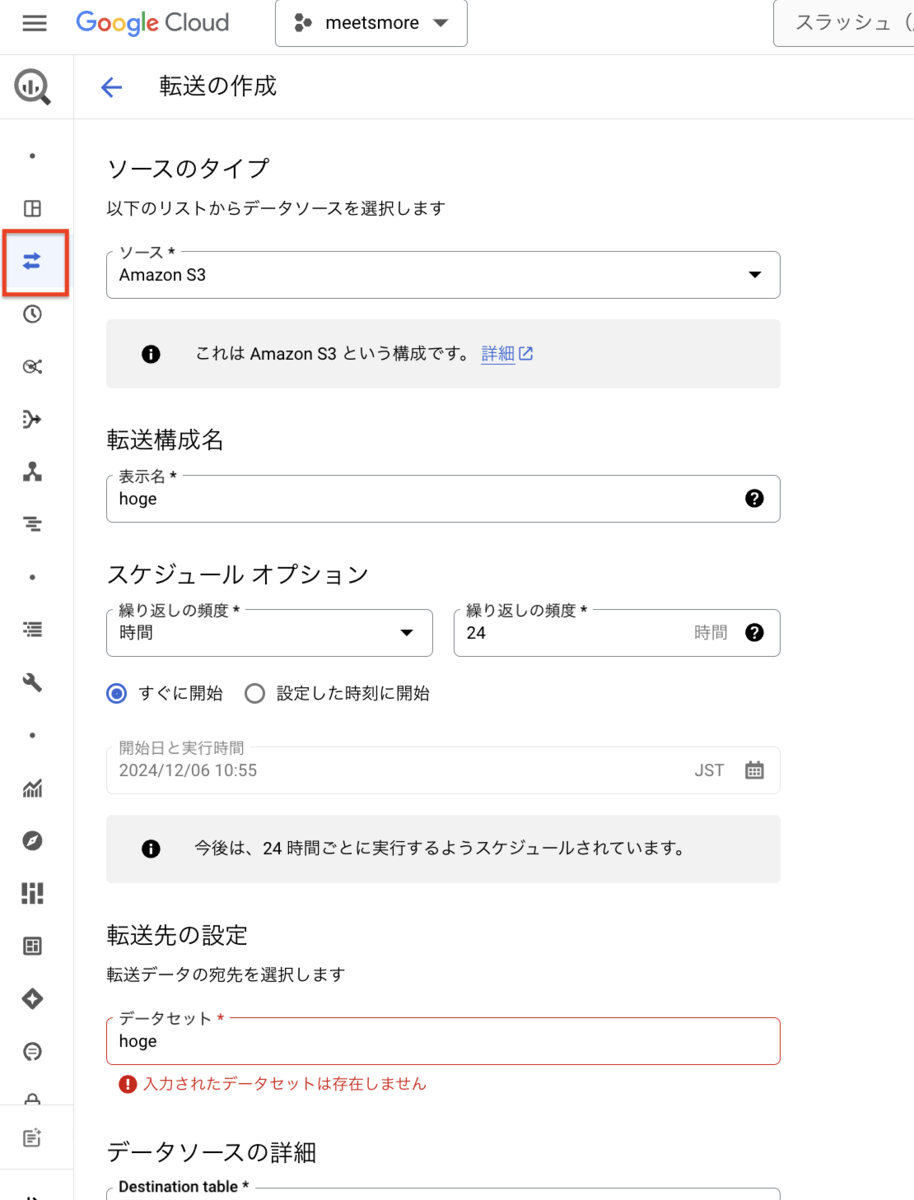
Task: Click the 入力されたデータセットは存在しません error message
Action: [285, 1083]
